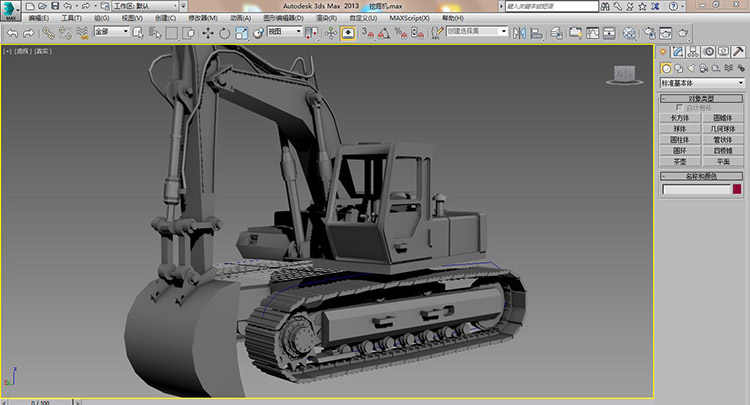The image size is (750, 405).
Task: Open the 帮助(H) help menu
Action: click(452, 18)
